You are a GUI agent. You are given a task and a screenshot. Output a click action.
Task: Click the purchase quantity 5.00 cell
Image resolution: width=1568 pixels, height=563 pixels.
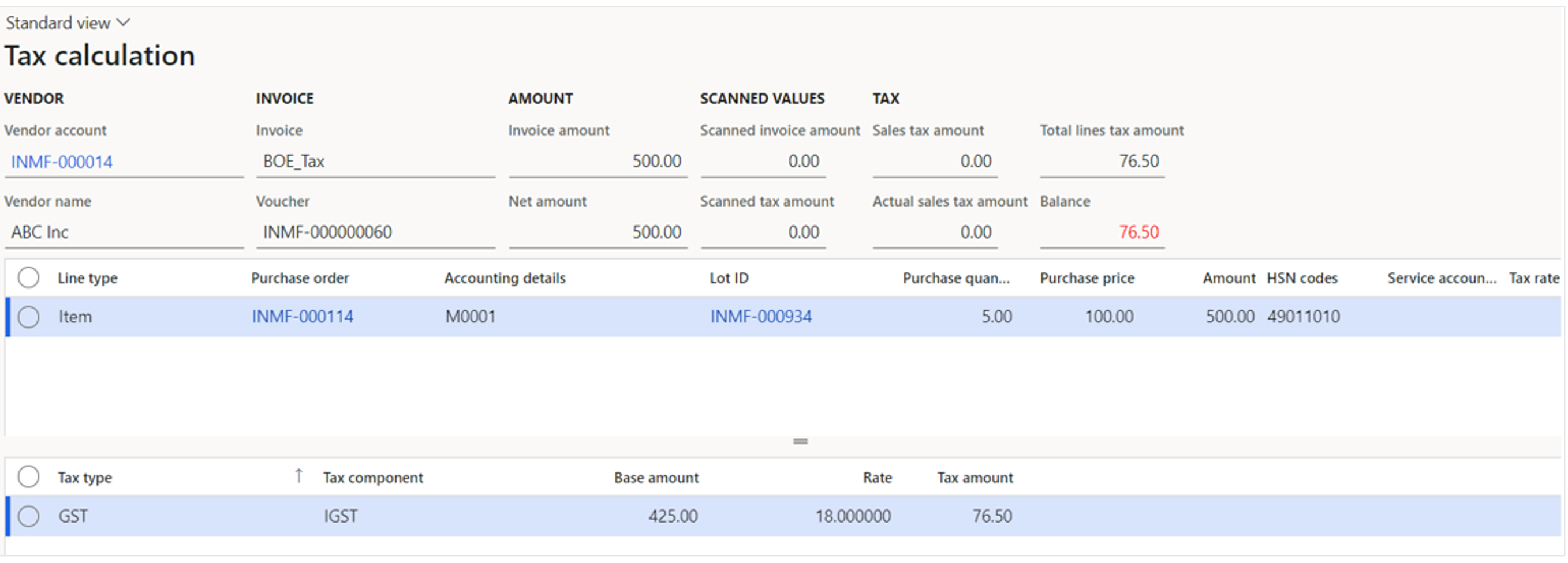996,317
